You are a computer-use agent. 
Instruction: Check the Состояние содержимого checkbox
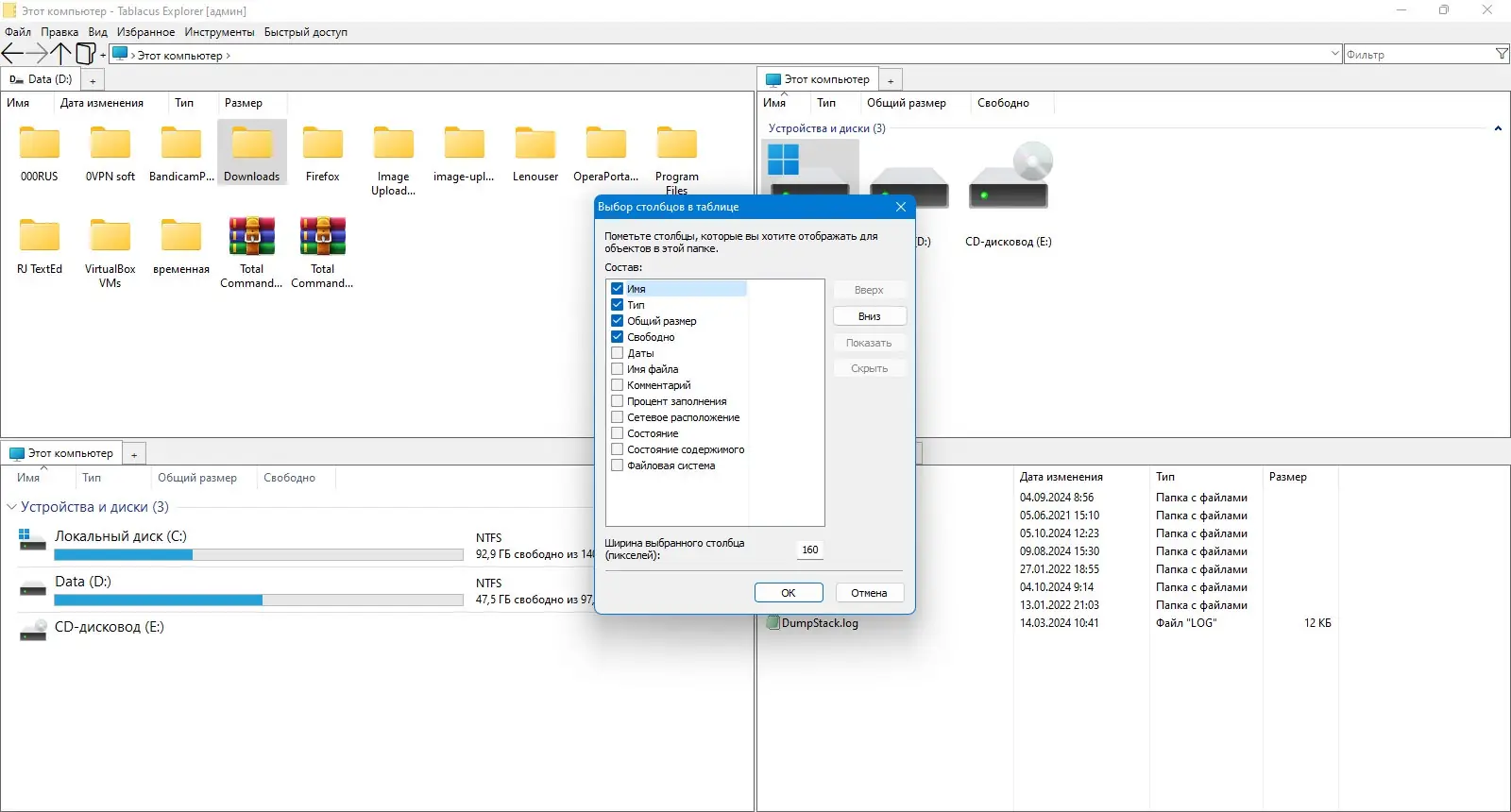(618, 449)
